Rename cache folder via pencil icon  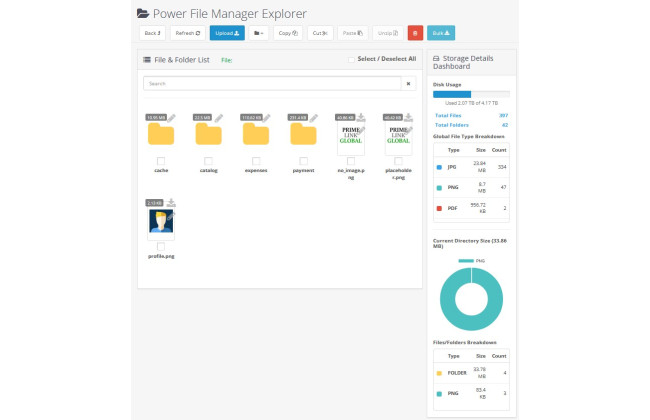point(172,118)
